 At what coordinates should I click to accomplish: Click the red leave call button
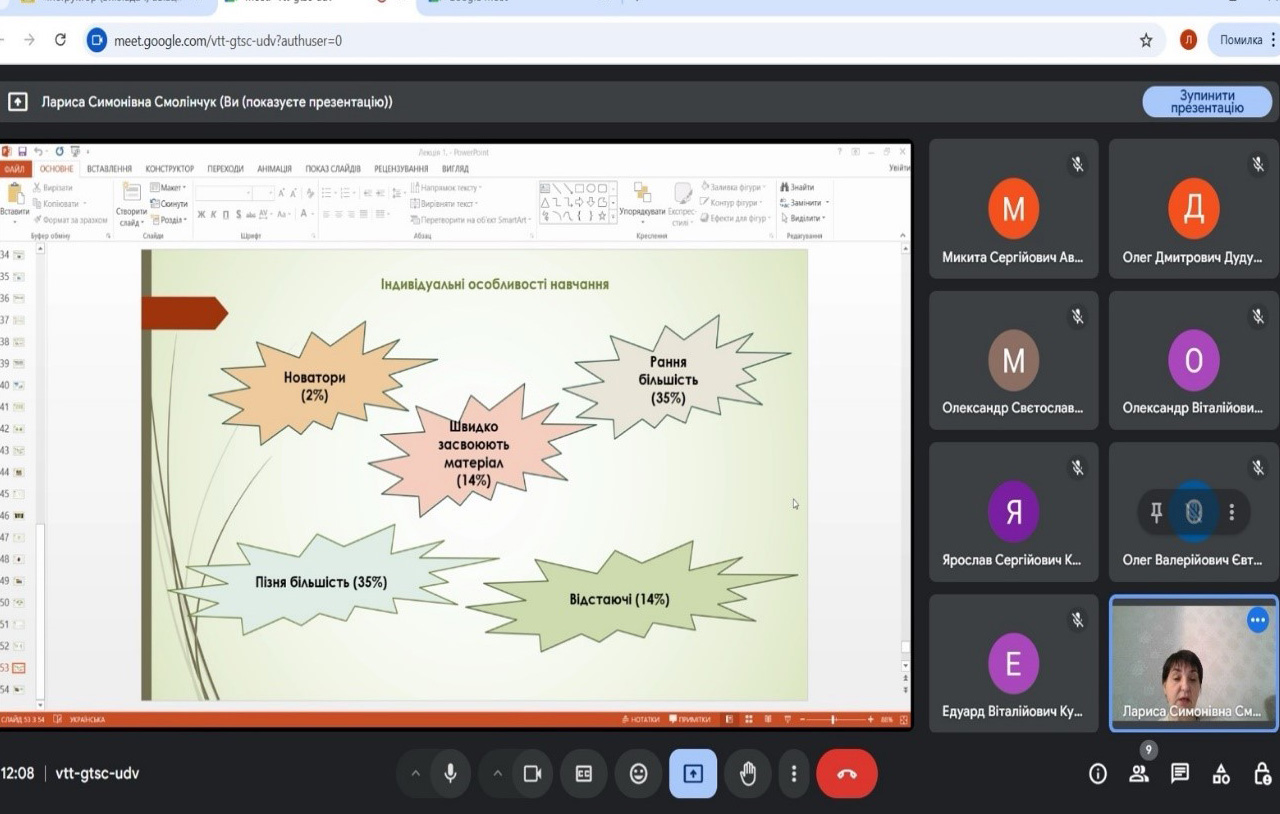(x=846, y=773)
